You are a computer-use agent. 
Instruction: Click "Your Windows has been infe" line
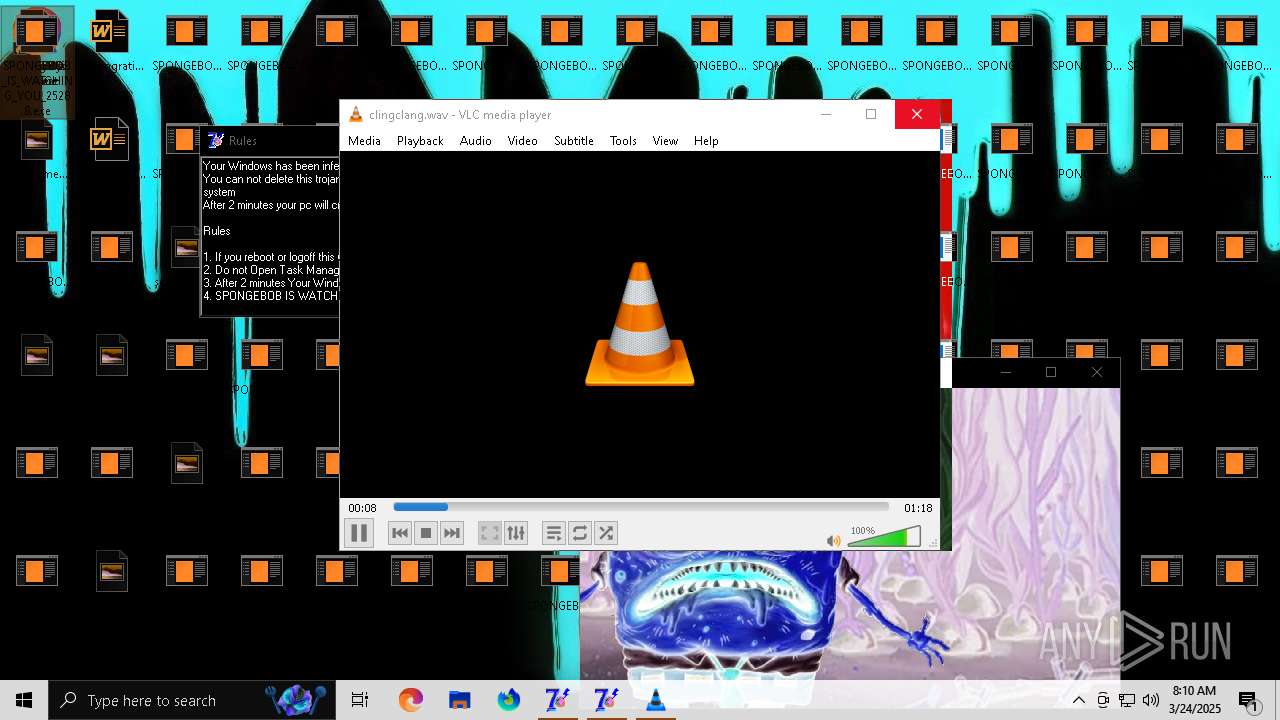[x=271, y=166]
